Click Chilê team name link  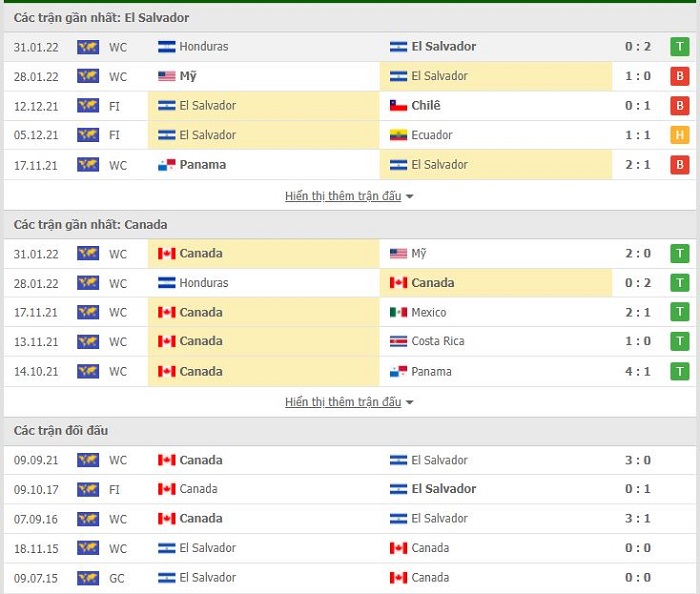point(425,106)
